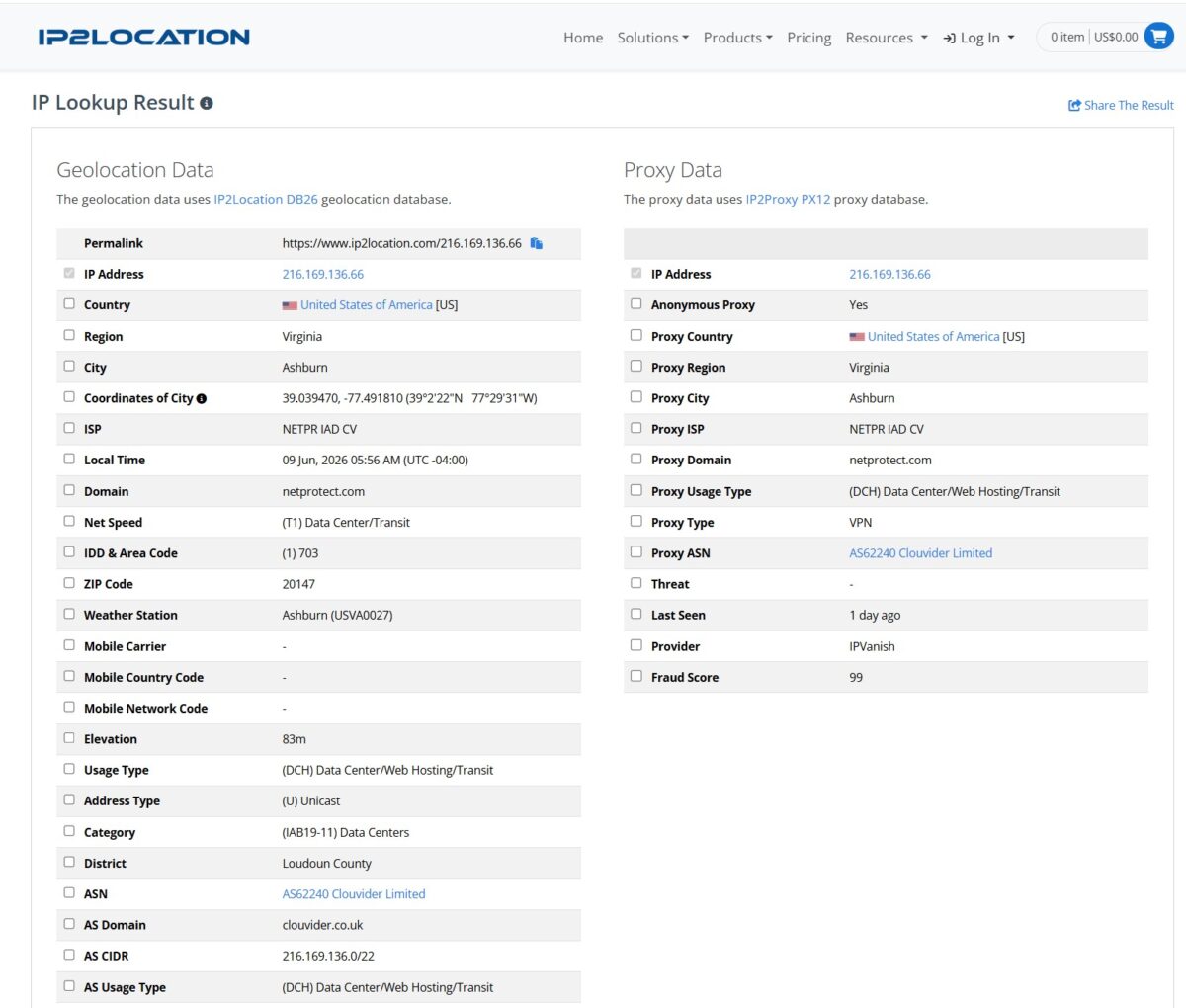
Task: Click the Fraud Score value 99
Action: pyautogui.click(x=856, y=677)
